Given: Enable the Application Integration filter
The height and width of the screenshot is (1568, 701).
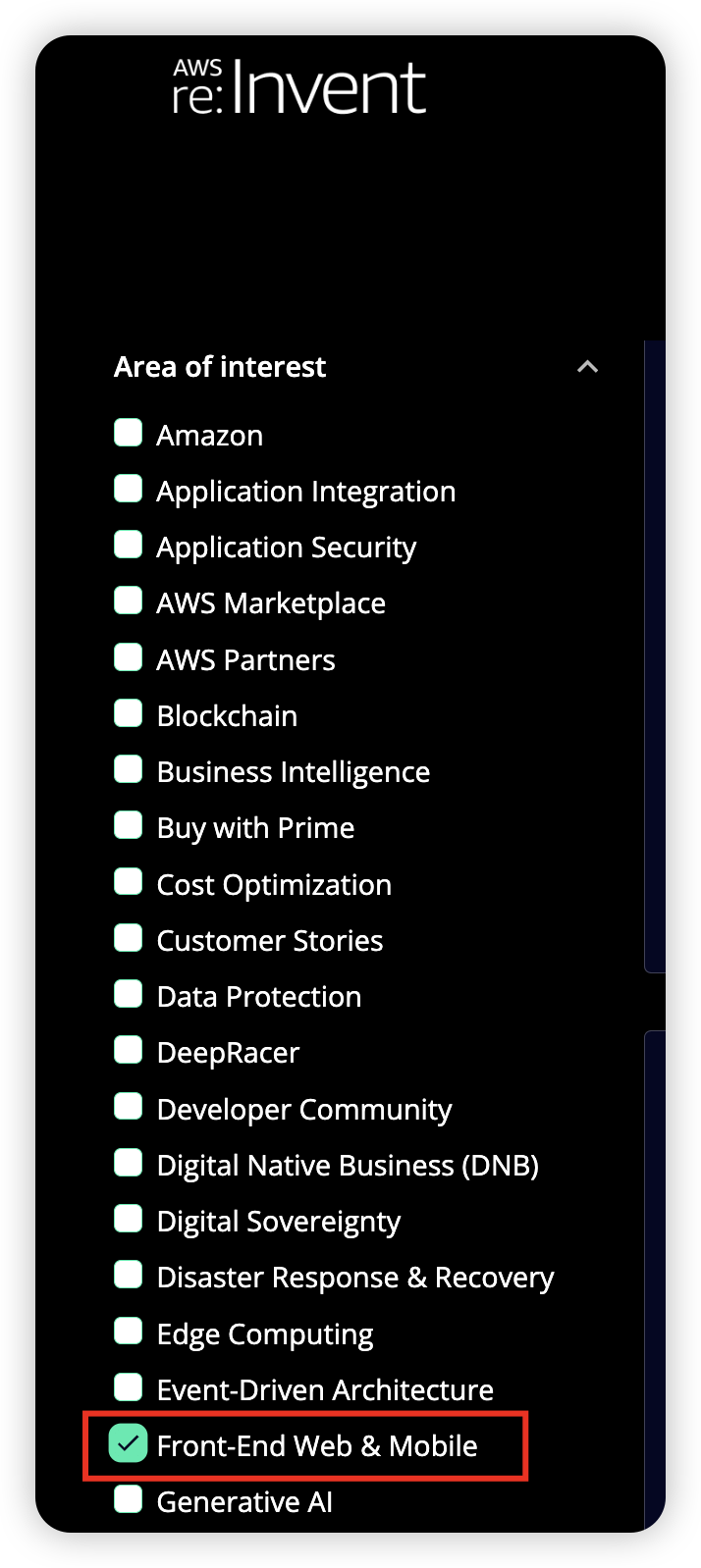Looking at the screenshot, I should coord(129,489).
